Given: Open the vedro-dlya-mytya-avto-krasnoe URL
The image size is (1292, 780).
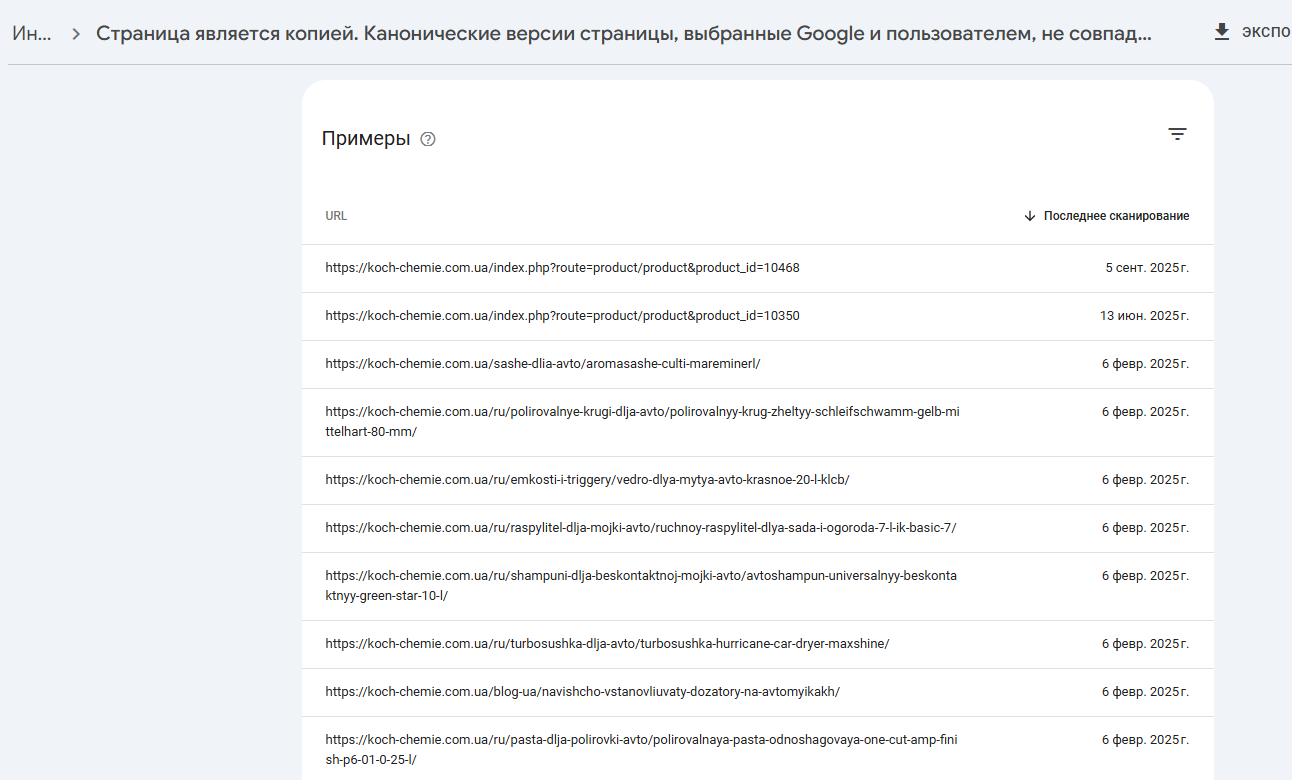Looking at the screenshot, I should coord(587,480).
